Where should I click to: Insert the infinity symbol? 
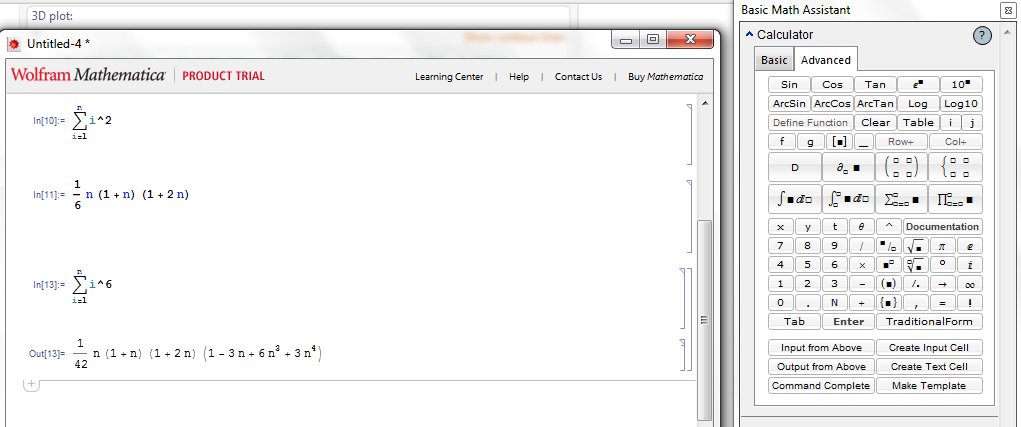pos(970,284)
